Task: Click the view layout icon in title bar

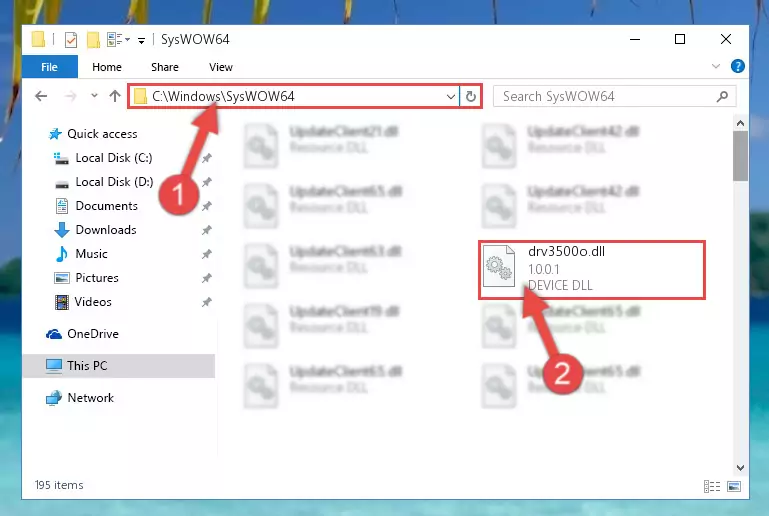Action: (x=118, y=40)
